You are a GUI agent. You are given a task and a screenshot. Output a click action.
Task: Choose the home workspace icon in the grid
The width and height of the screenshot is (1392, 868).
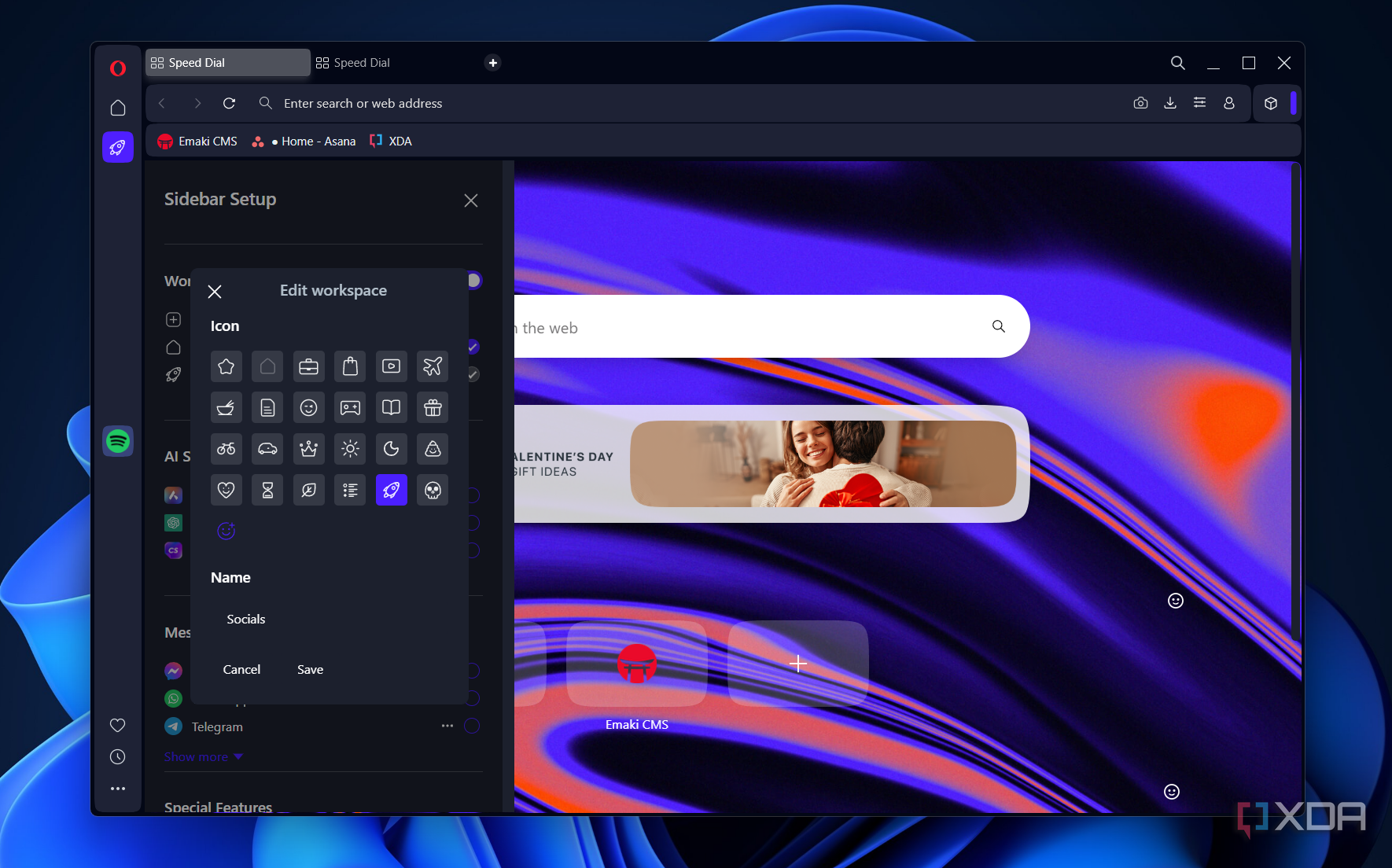coord(267,366)
